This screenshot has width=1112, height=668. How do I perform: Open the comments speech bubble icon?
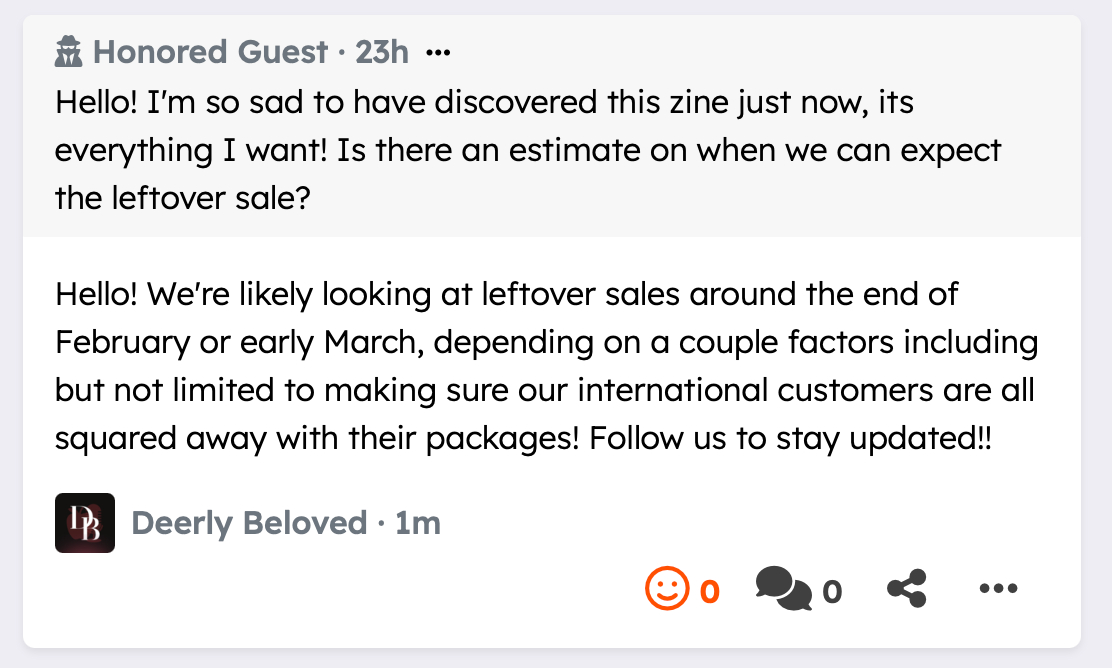point(783,589)
